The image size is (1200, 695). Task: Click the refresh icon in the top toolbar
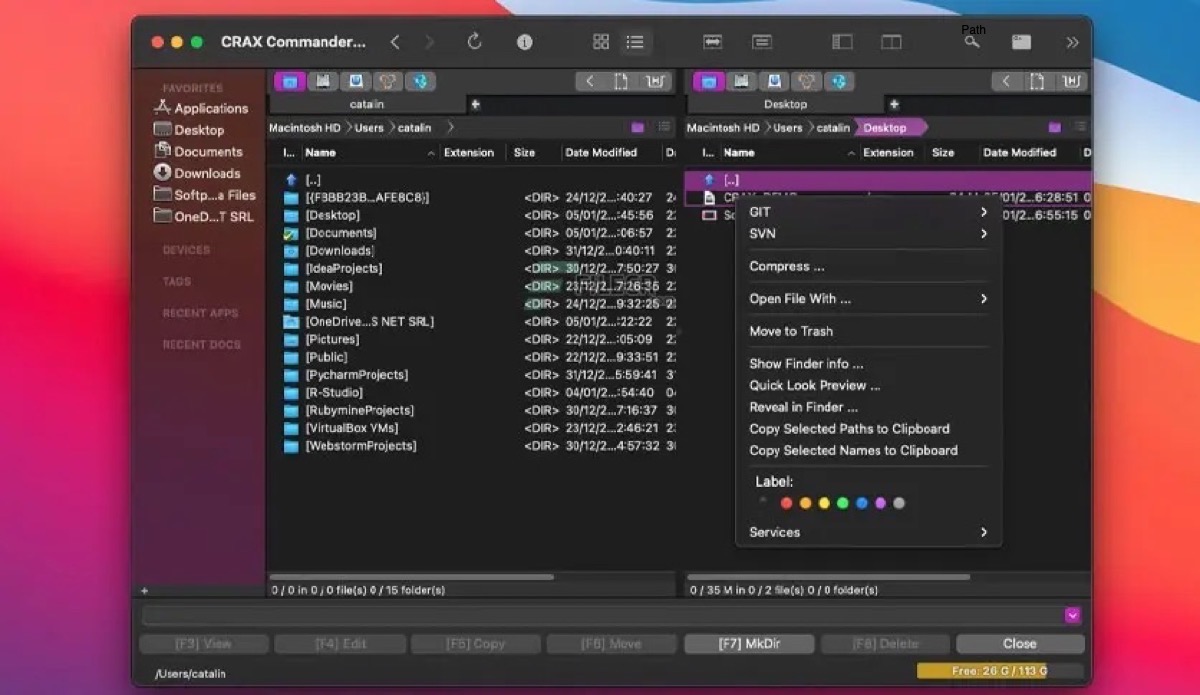[474, 42]
